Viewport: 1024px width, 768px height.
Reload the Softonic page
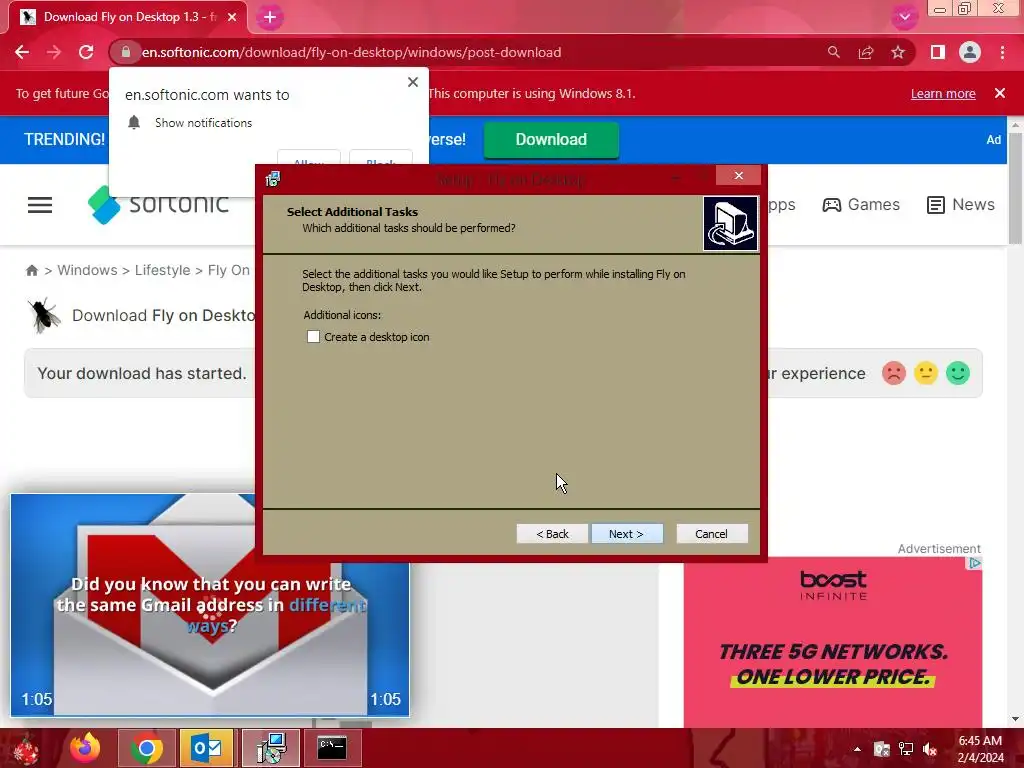pos(86,52)
